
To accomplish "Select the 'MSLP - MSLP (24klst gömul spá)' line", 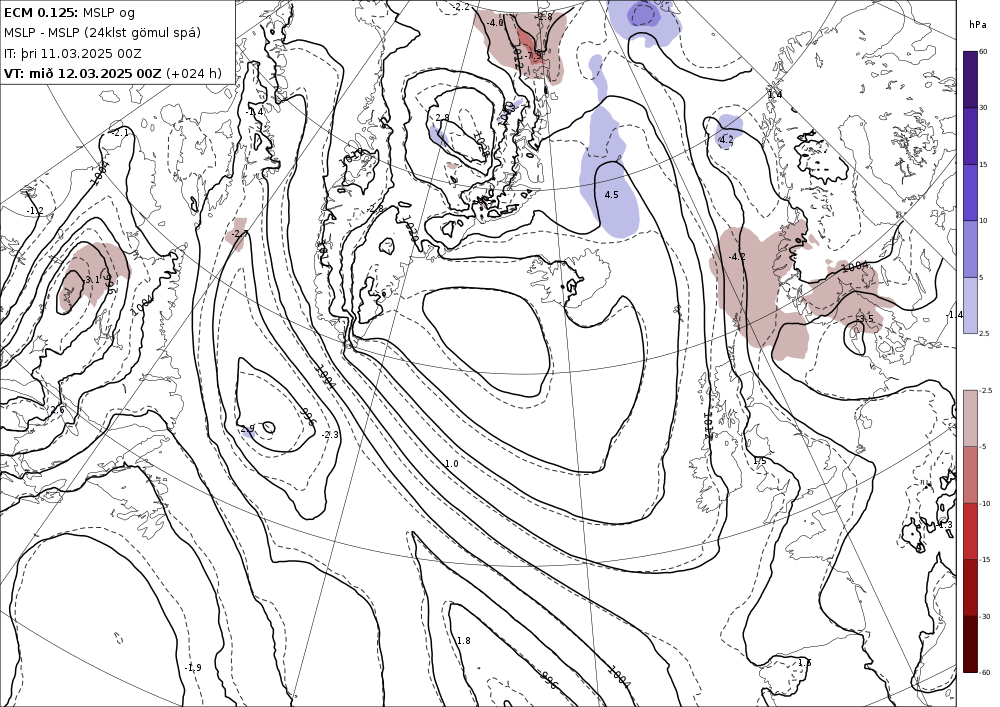I will click(x=102, y=33).
